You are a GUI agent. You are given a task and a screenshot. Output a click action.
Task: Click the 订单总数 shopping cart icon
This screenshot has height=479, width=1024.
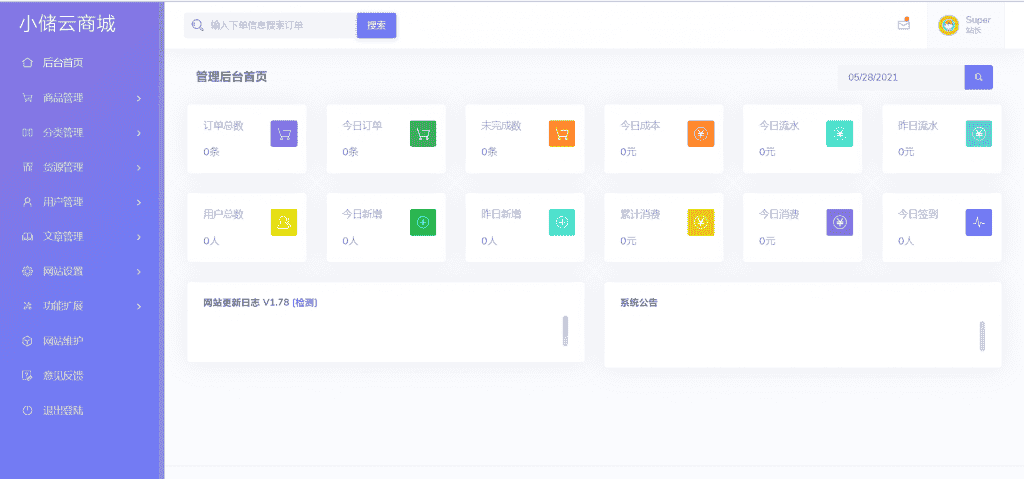click(284, 133)
